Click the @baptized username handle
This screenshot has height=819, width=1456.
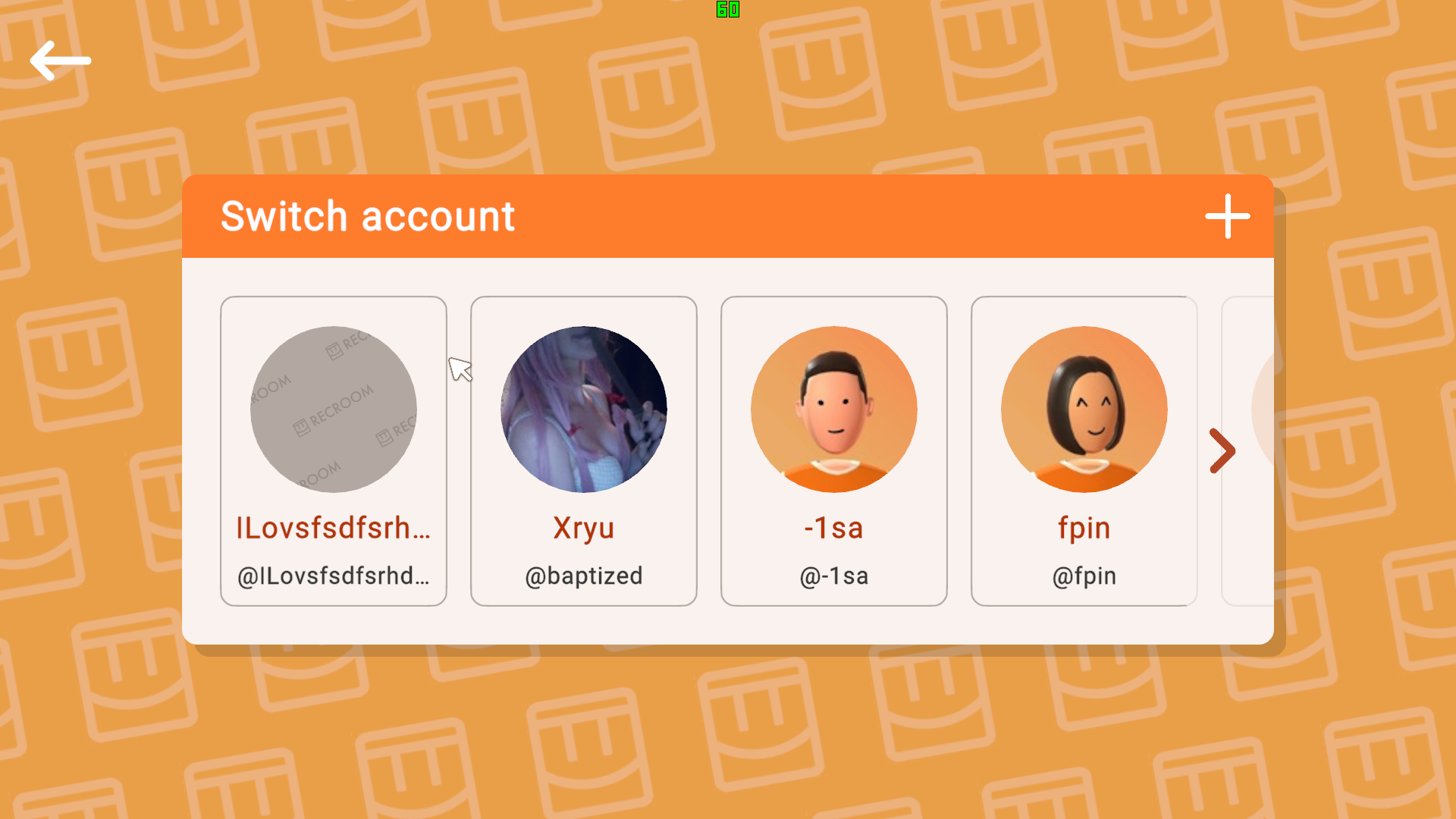coord(584,576)
